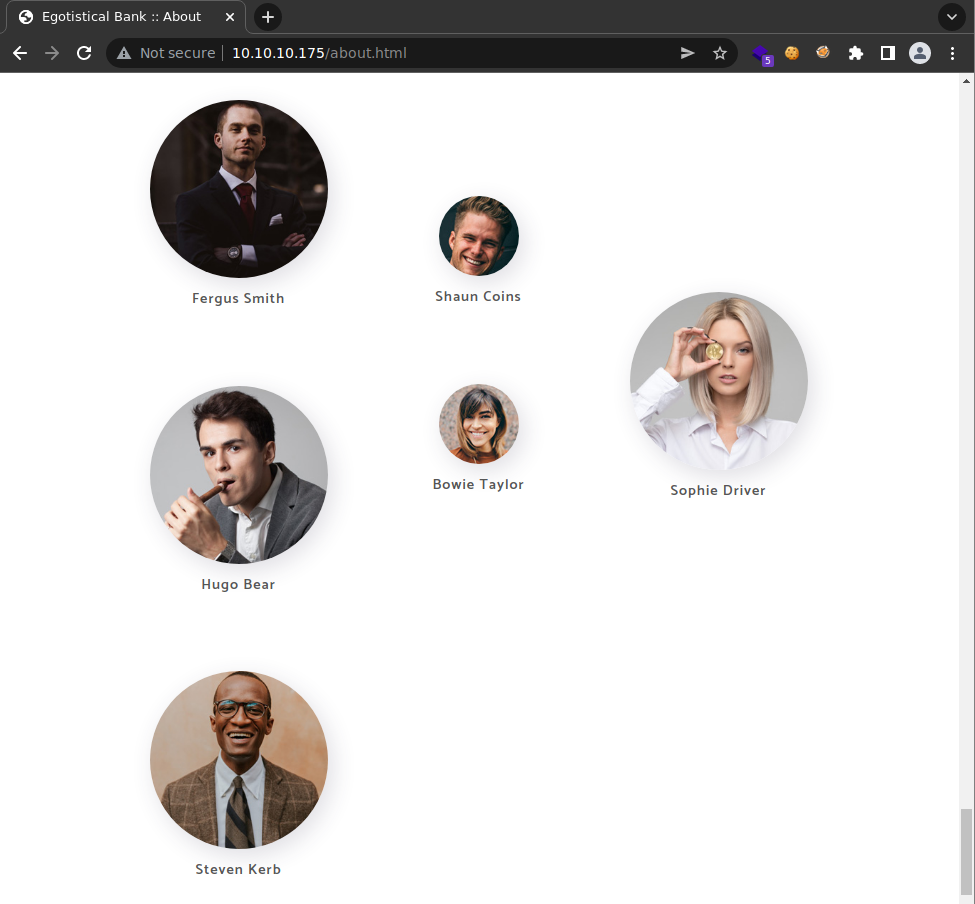This screenshot has height=904, width=975.
Task: Open a new browser tab
Action: 268,17
